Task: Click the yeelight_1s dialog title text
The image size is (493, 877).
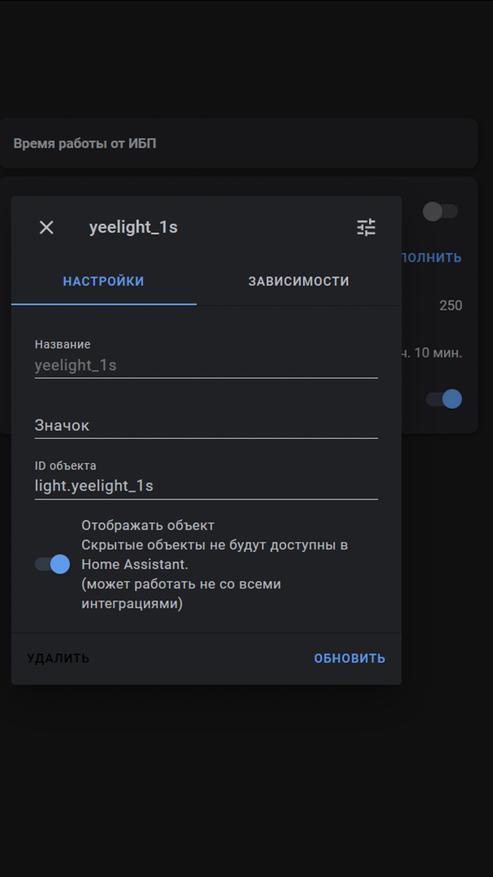Action: (x=133, y=227)
